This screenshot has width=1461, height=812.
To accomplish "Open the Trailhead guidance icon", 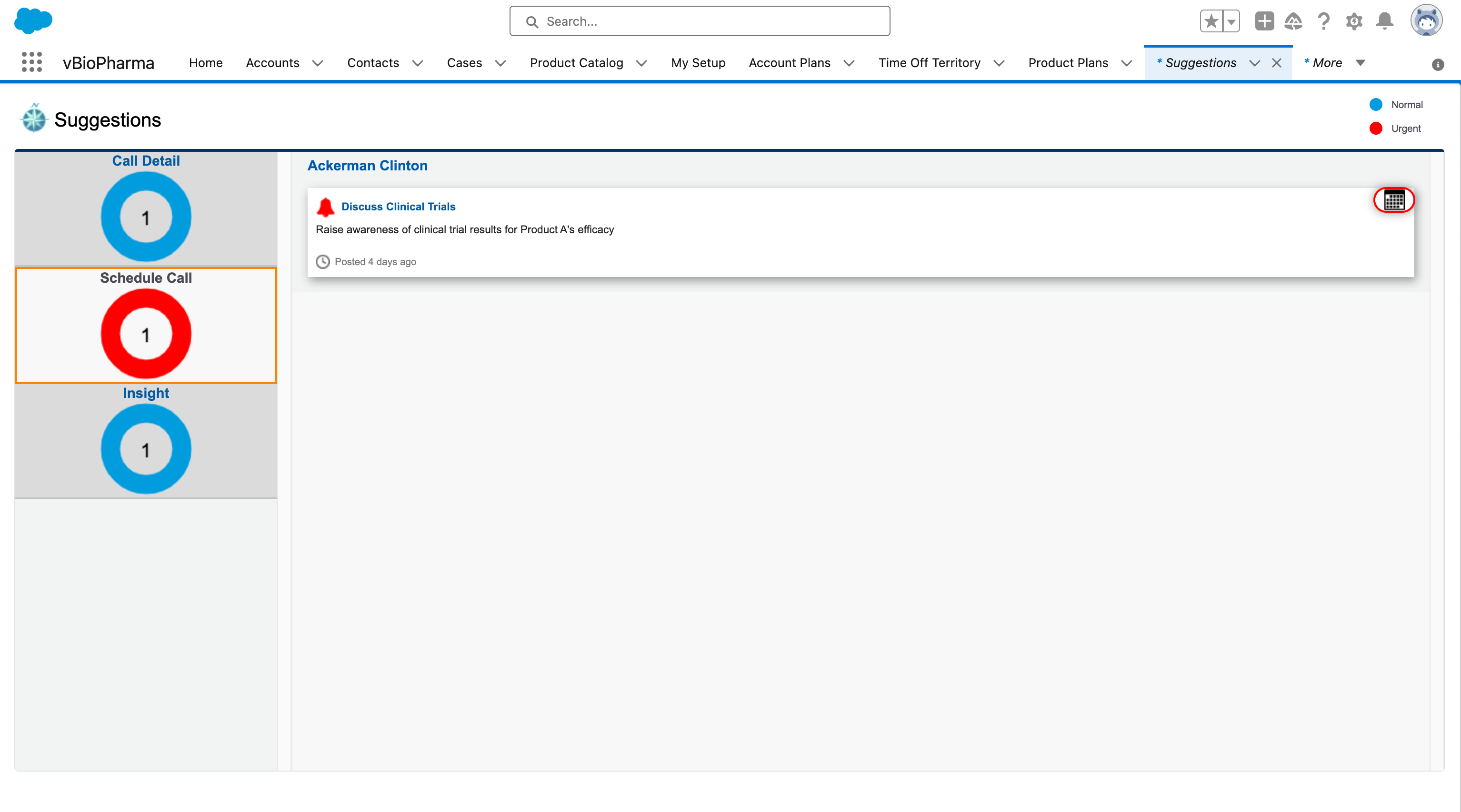I will point(1293,21).
